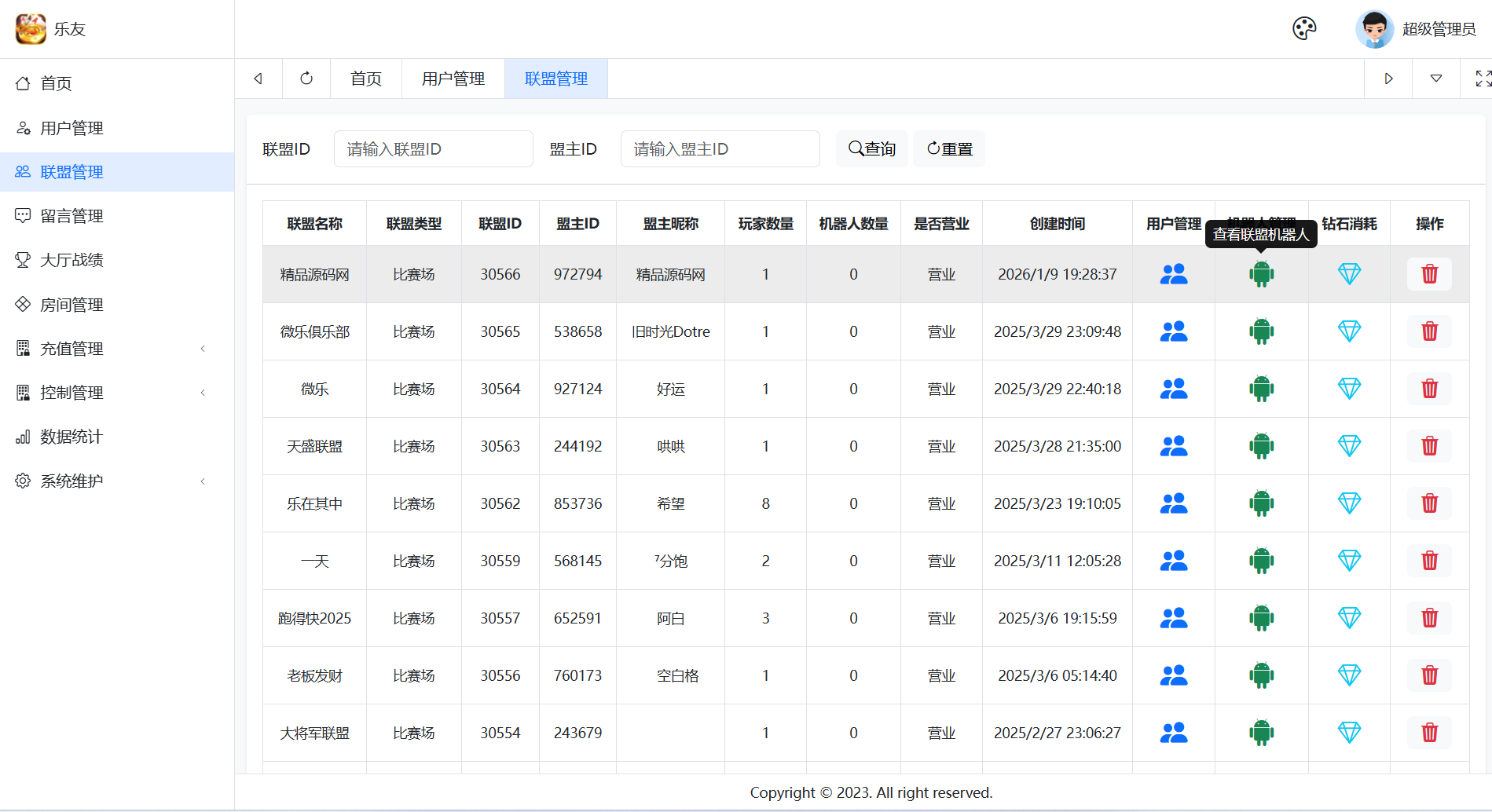View users of 大将军联盟 alliance
Image resolution: width=1492 pixels, height=812 pixels.
1174,733
